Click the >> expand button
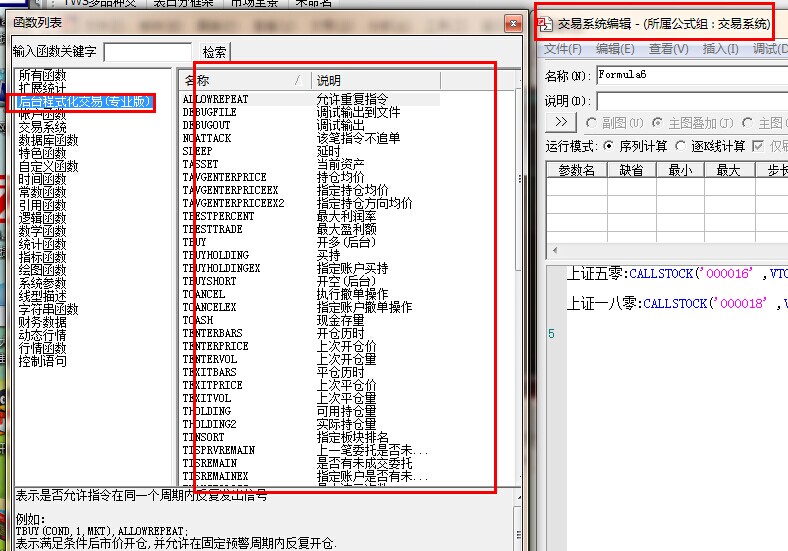The image size is (788, 551). (561, 122)
